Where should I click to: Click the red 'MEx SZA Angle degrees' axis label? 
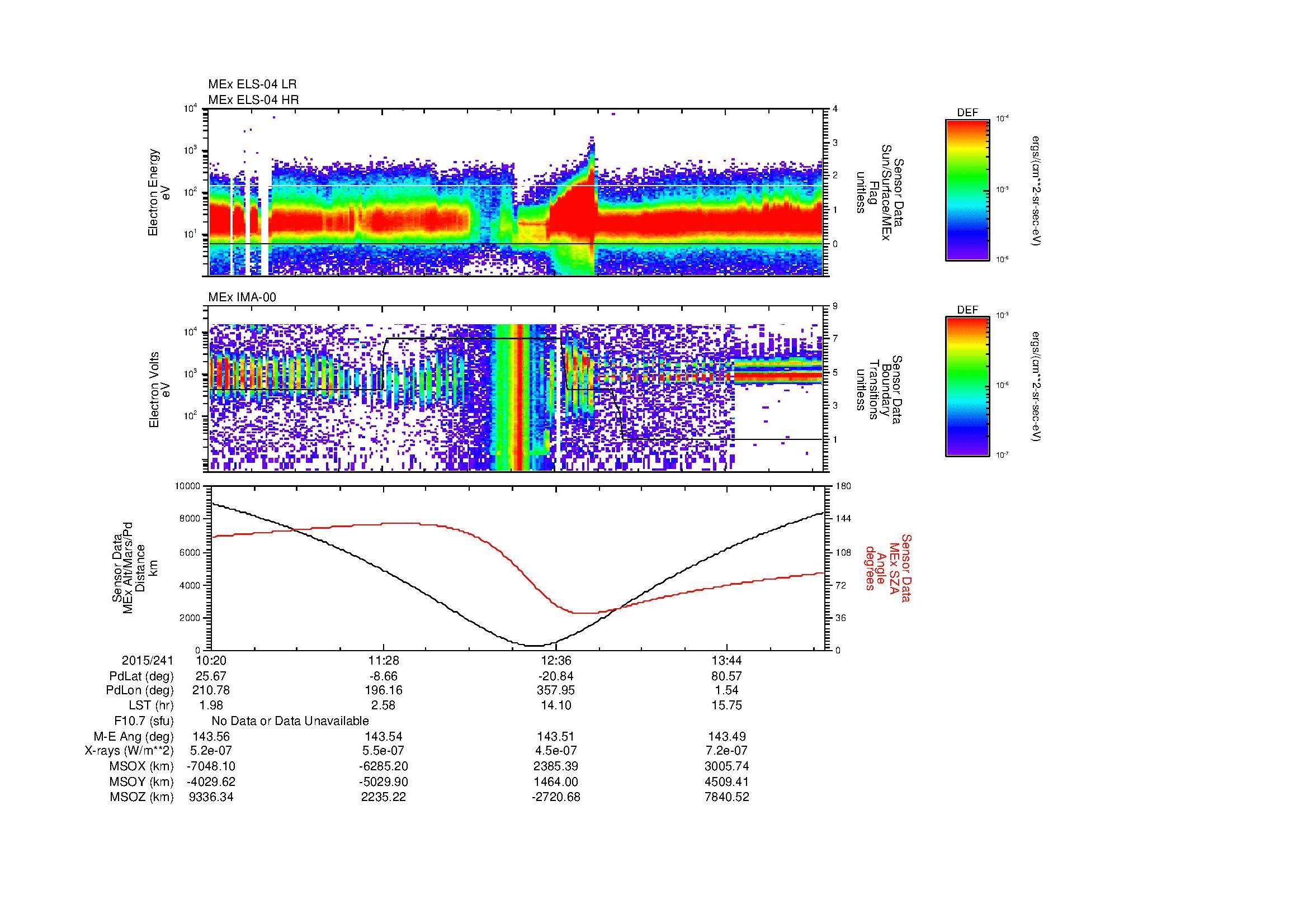[888, 567]
